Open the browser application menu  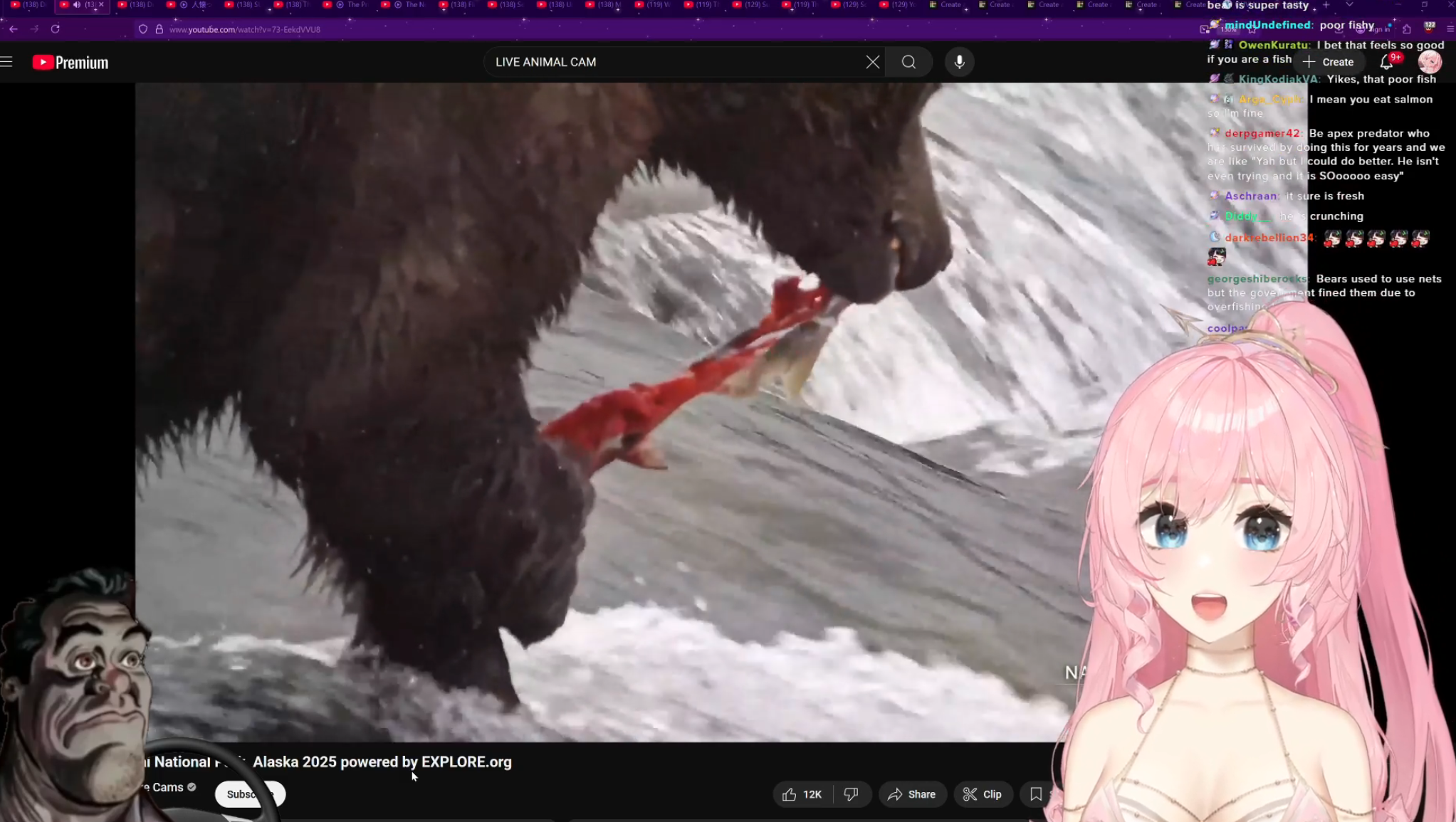[x=1450, y=29]
